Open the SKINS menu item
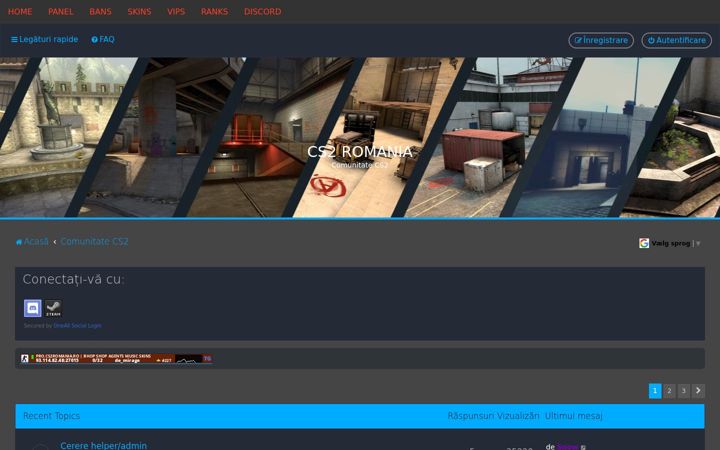 139,12
